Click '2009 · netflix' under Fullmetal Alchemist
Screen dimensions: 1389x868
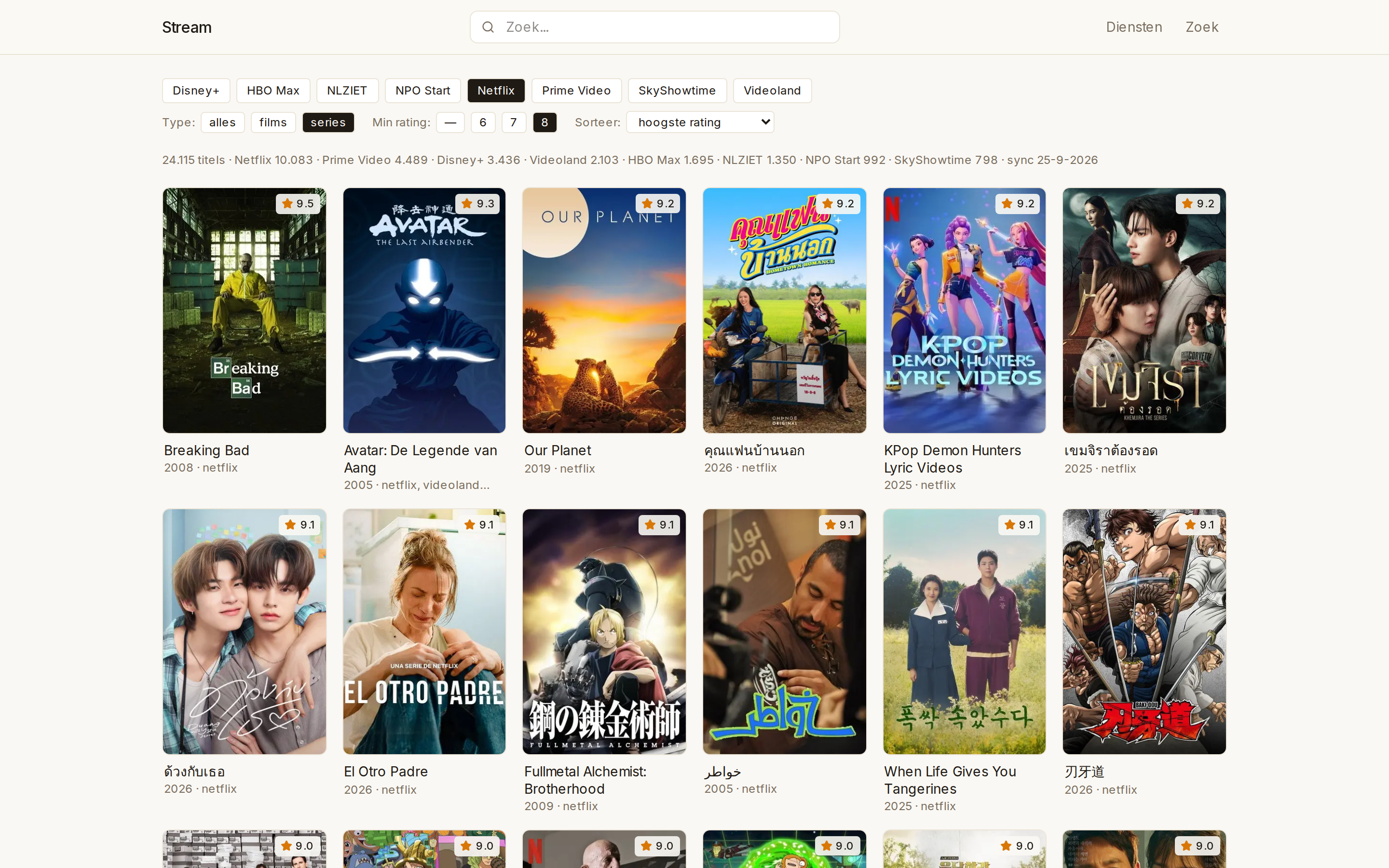coord(561,806)
